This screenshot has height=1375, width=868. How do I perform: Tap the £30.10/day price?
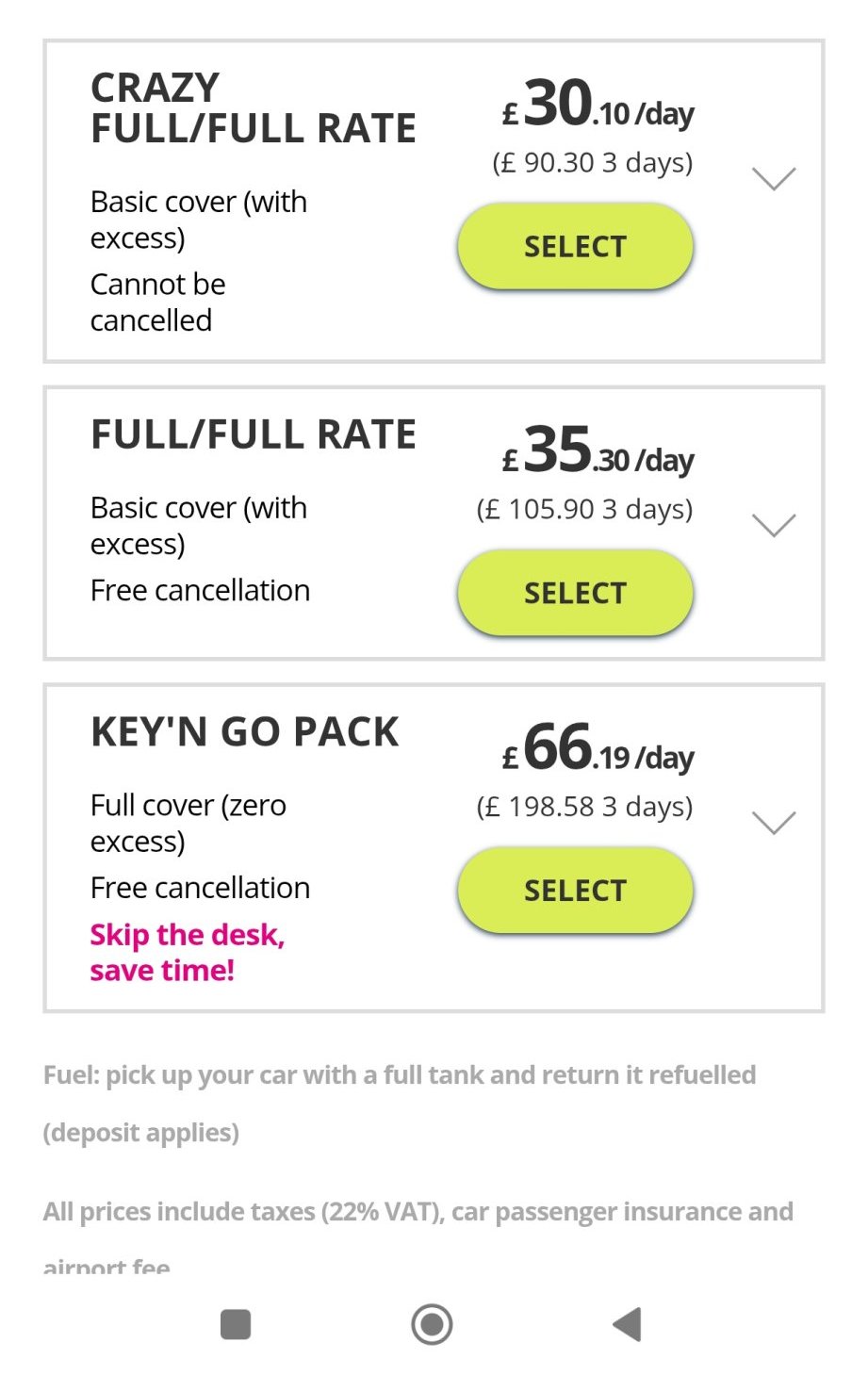[598, 104]
